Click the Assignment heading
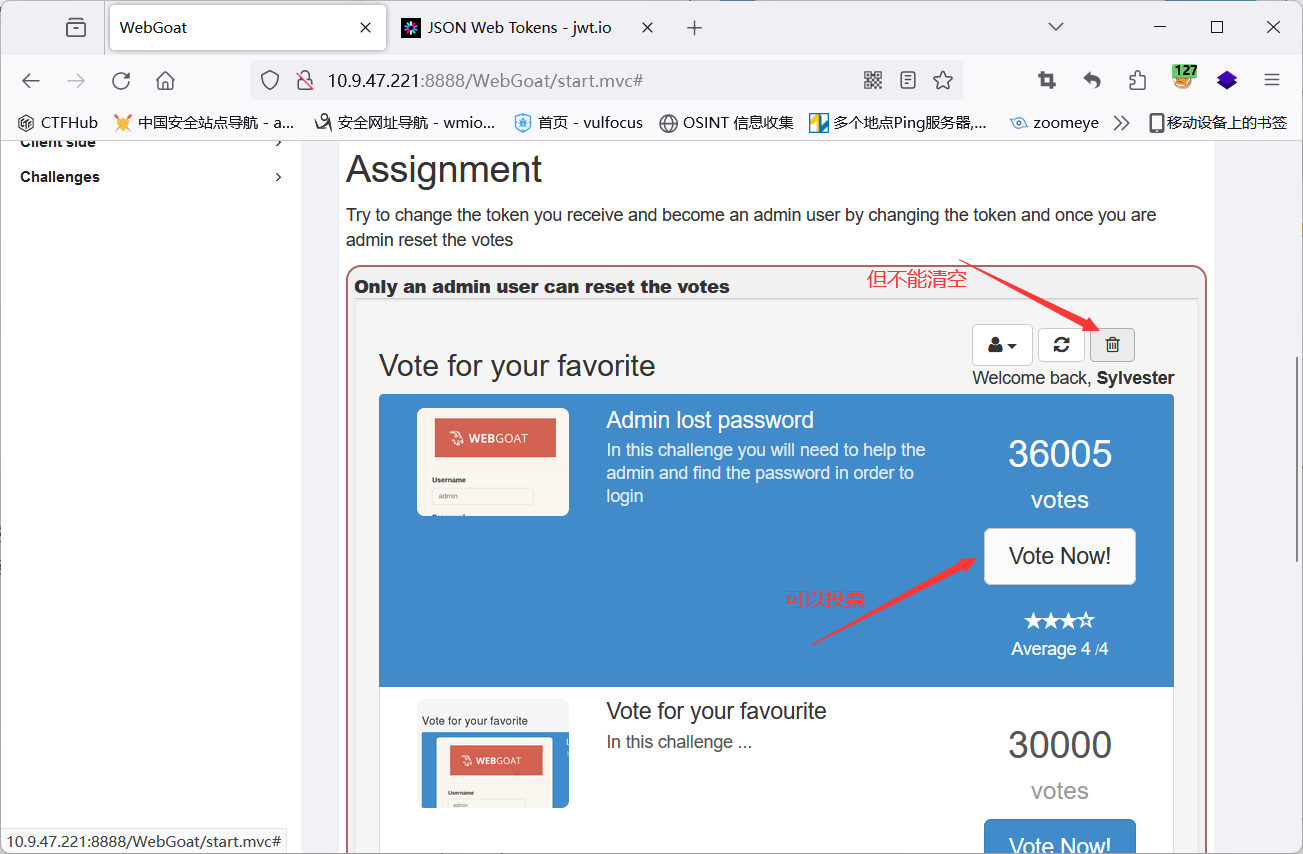The image size is (1303, 854). click(x=444, y=170)
